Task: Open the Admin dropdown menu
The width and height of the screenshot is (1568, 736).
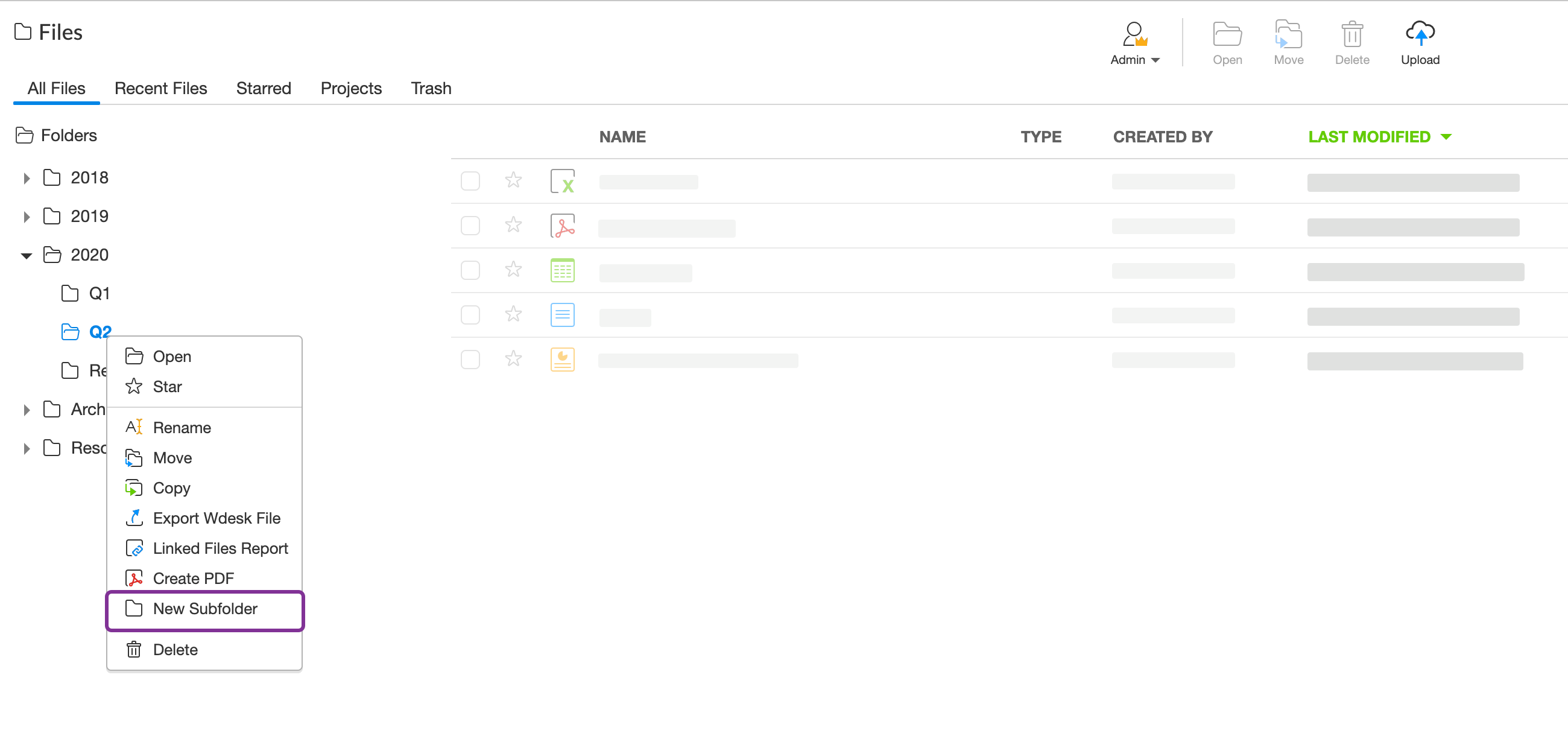Action: click(1134, 59)
